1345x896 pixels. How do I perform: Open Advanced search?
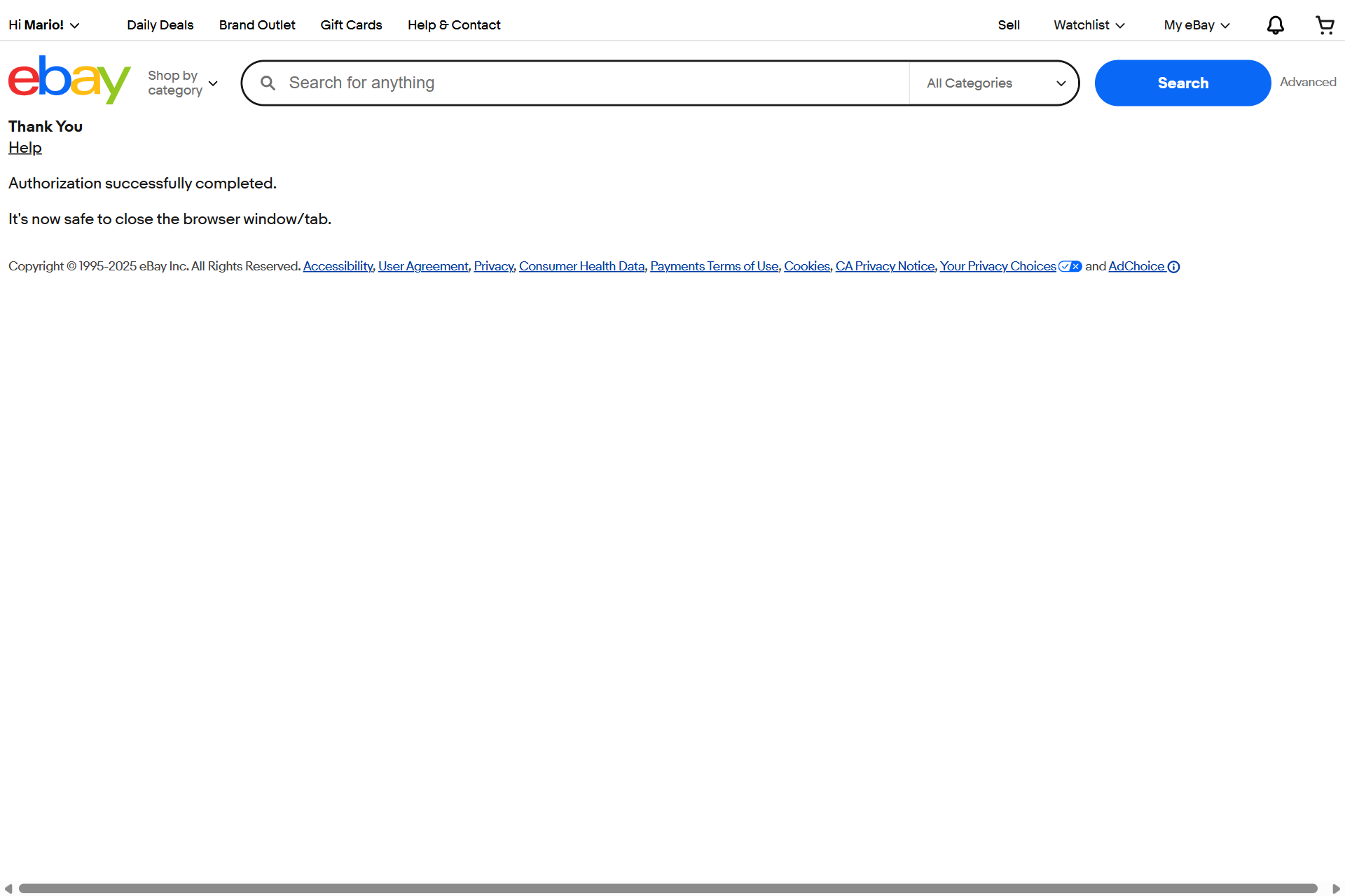[1308, 82]
